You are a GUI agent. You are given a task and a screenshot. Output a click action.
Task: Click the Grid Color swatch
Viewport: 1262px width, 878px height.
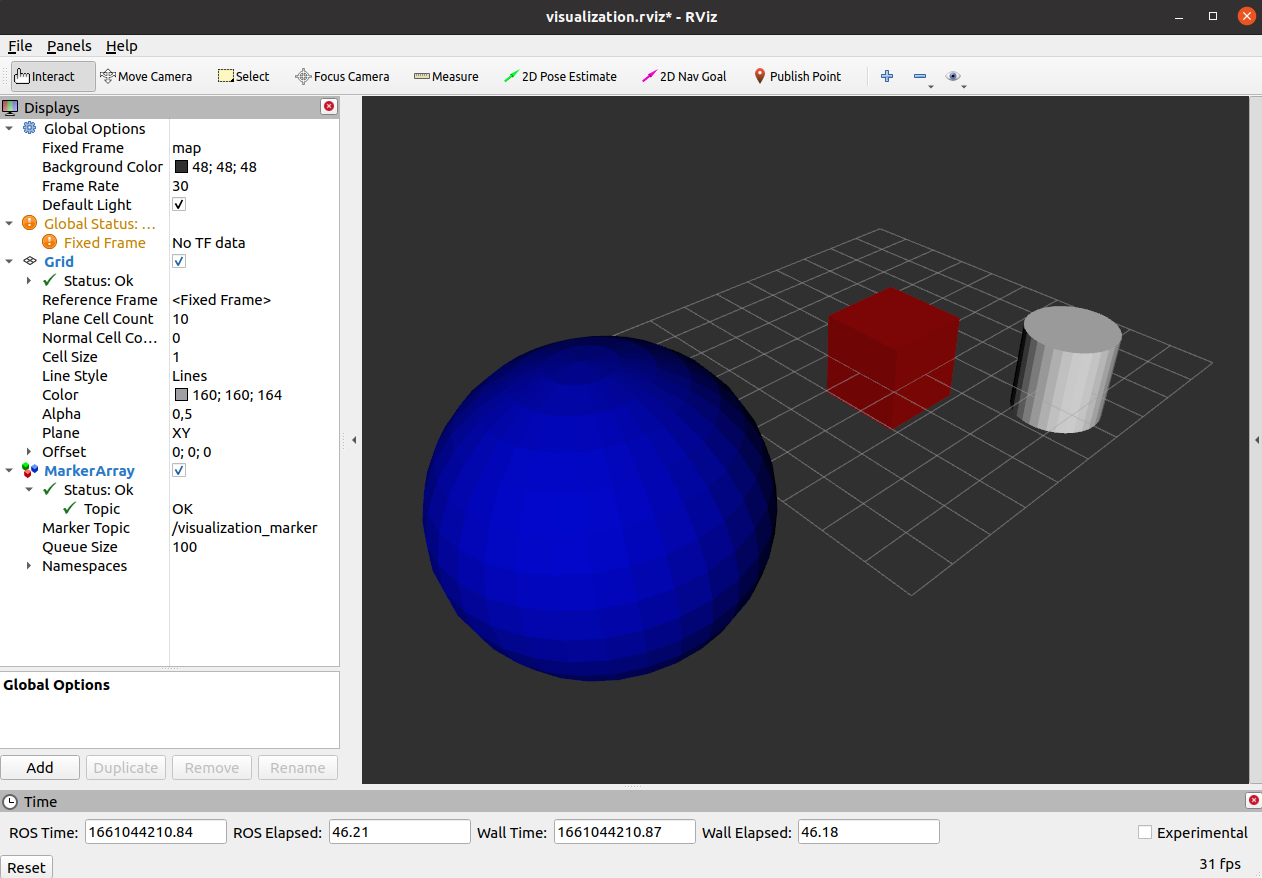181,395
